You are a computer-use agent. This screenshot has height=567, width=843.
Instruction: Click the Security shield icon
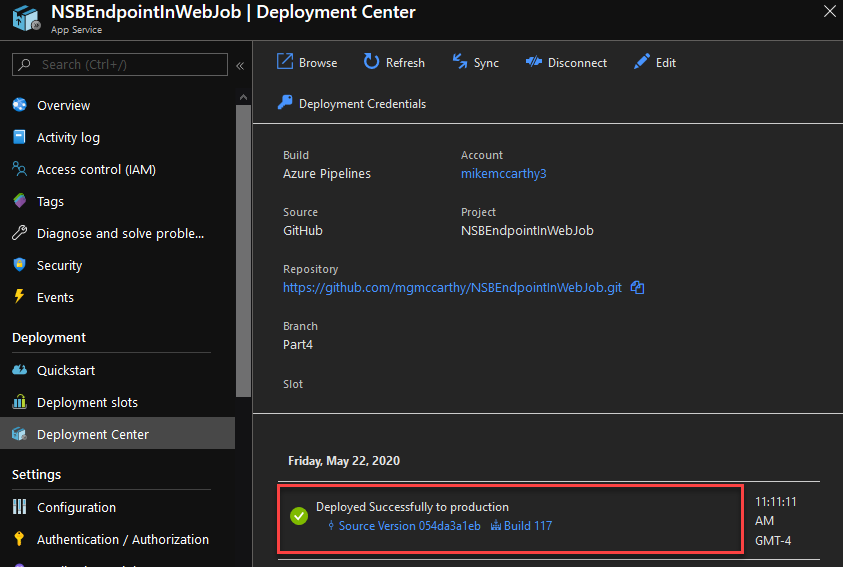[19, 264]
